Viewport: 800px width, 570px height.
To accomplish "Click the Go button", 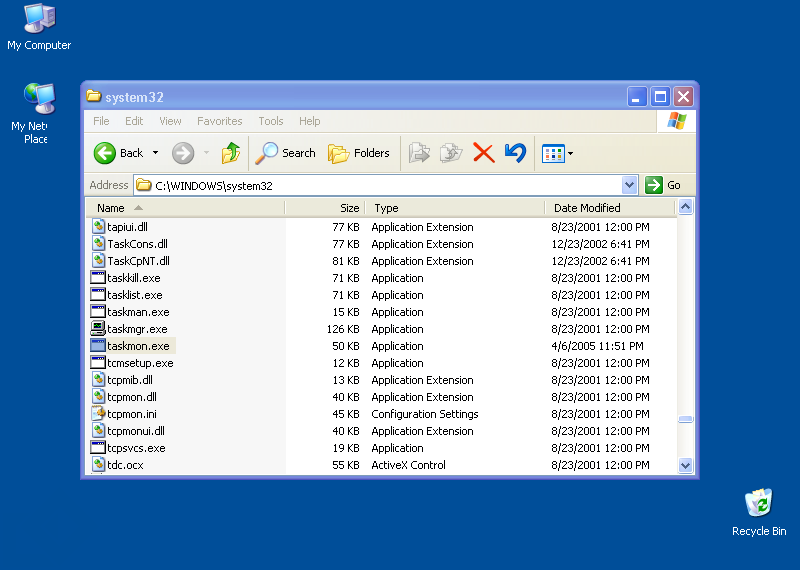I will coord(663,185).
